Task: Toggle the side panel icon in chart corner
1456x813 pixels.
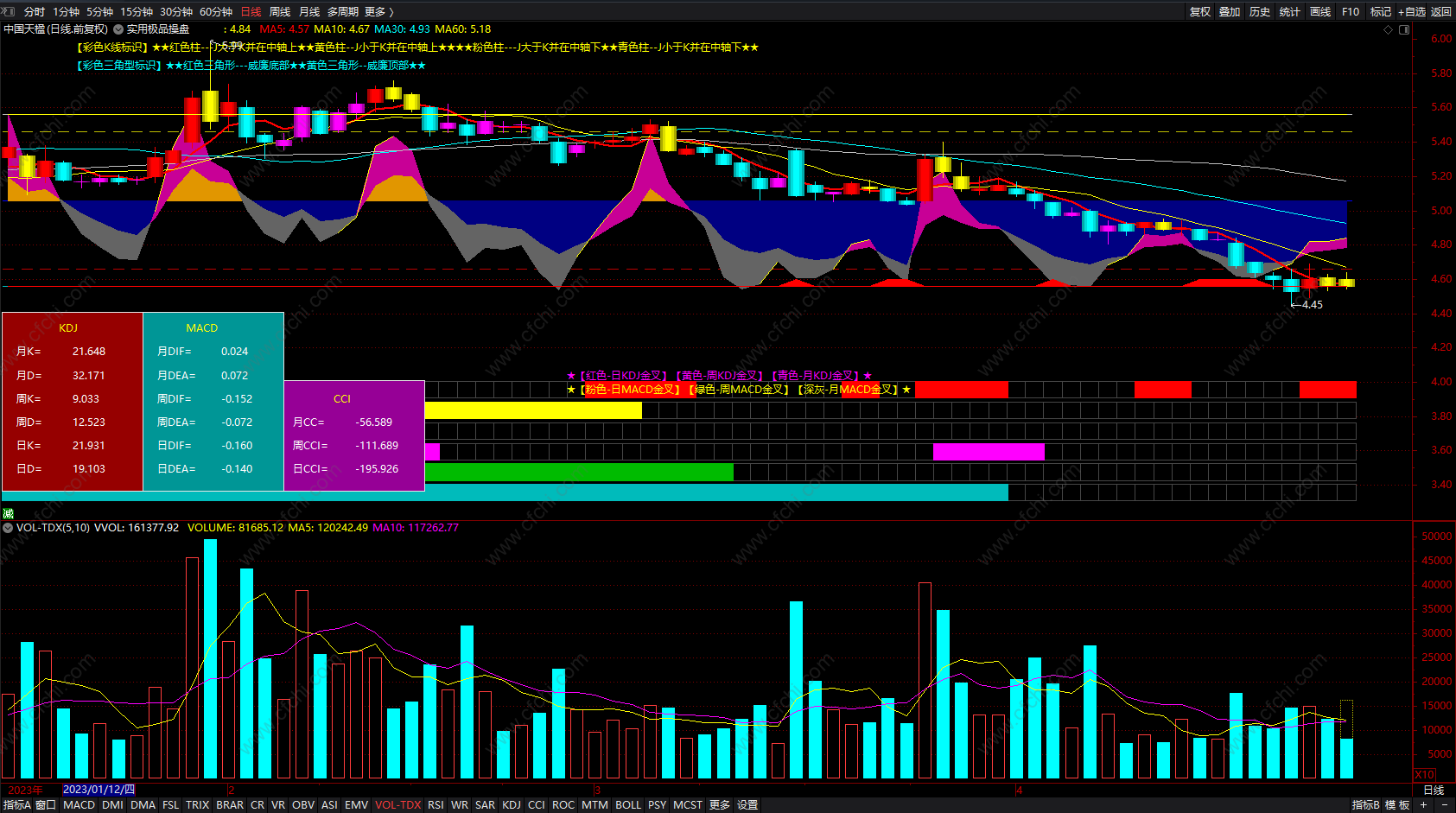Action: [1404, 29]
